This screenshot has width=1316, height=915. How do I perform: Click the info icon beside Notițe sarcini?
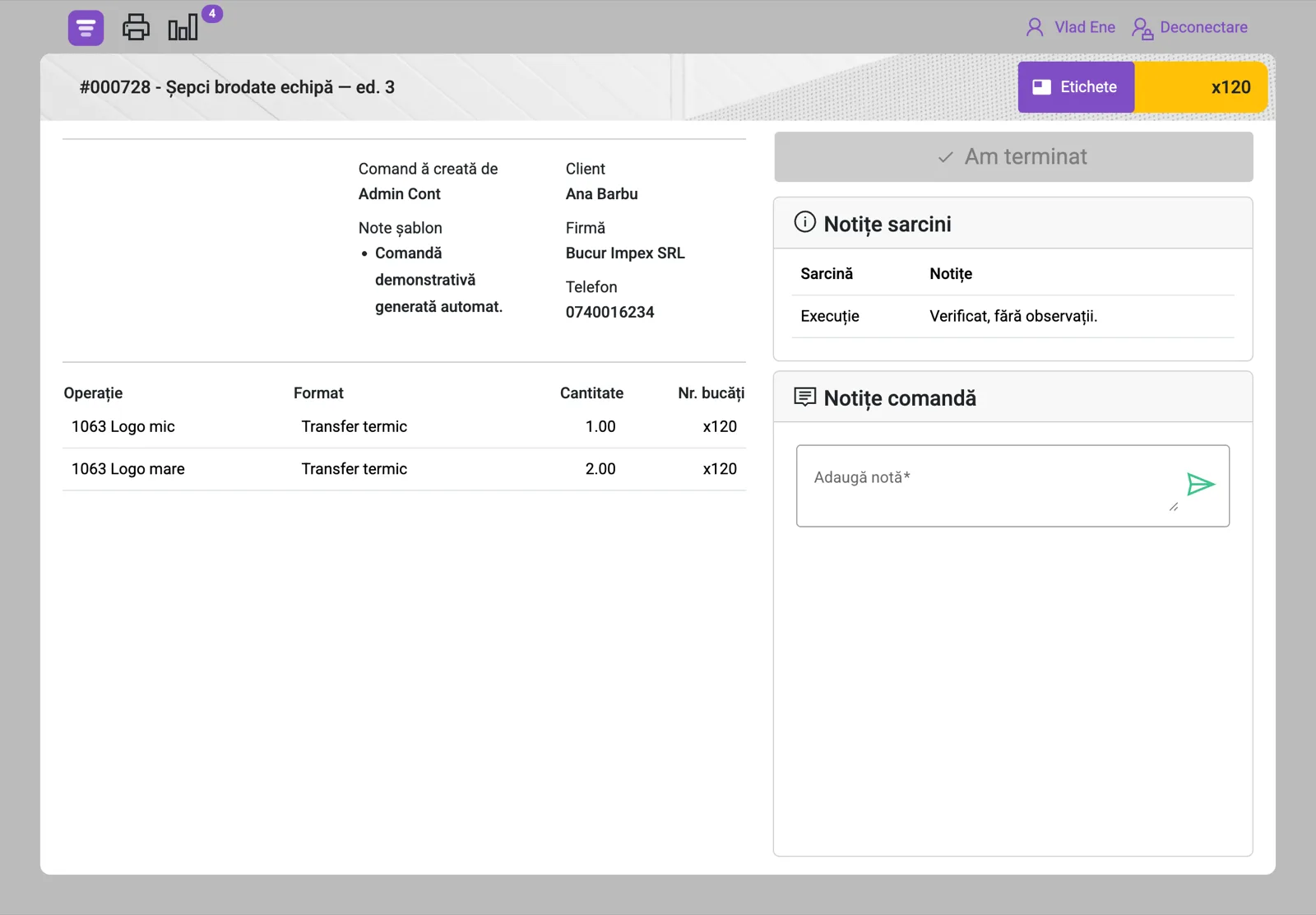pyautogui.click(x=804, y=222)
